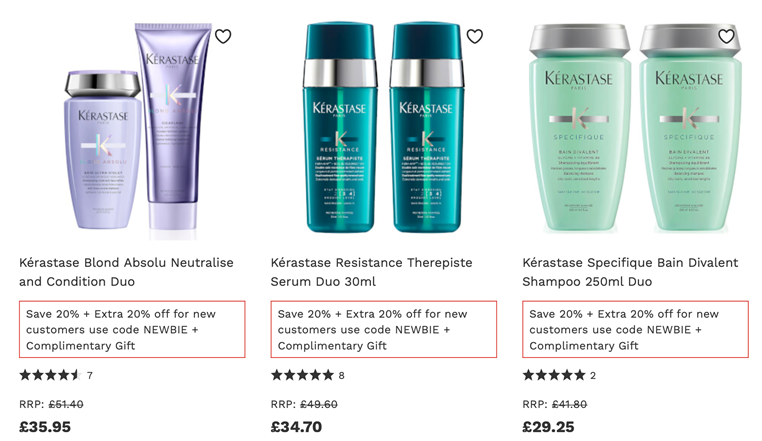Click the £35.95 price
The height and width of the screenshot is (441, 762).
45,427
